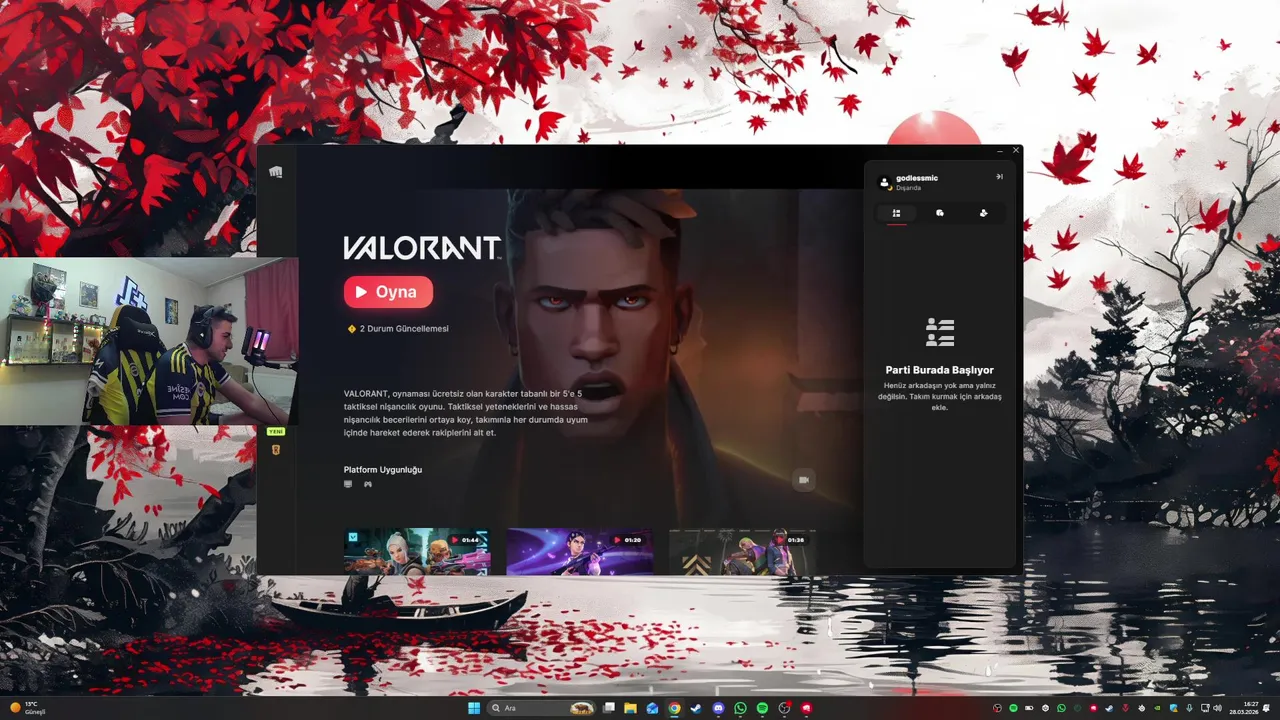Open WhatsApp from the taskbar
This screenshot has width=1280, height=720.
pyautogui.click(x=740, y=708)
